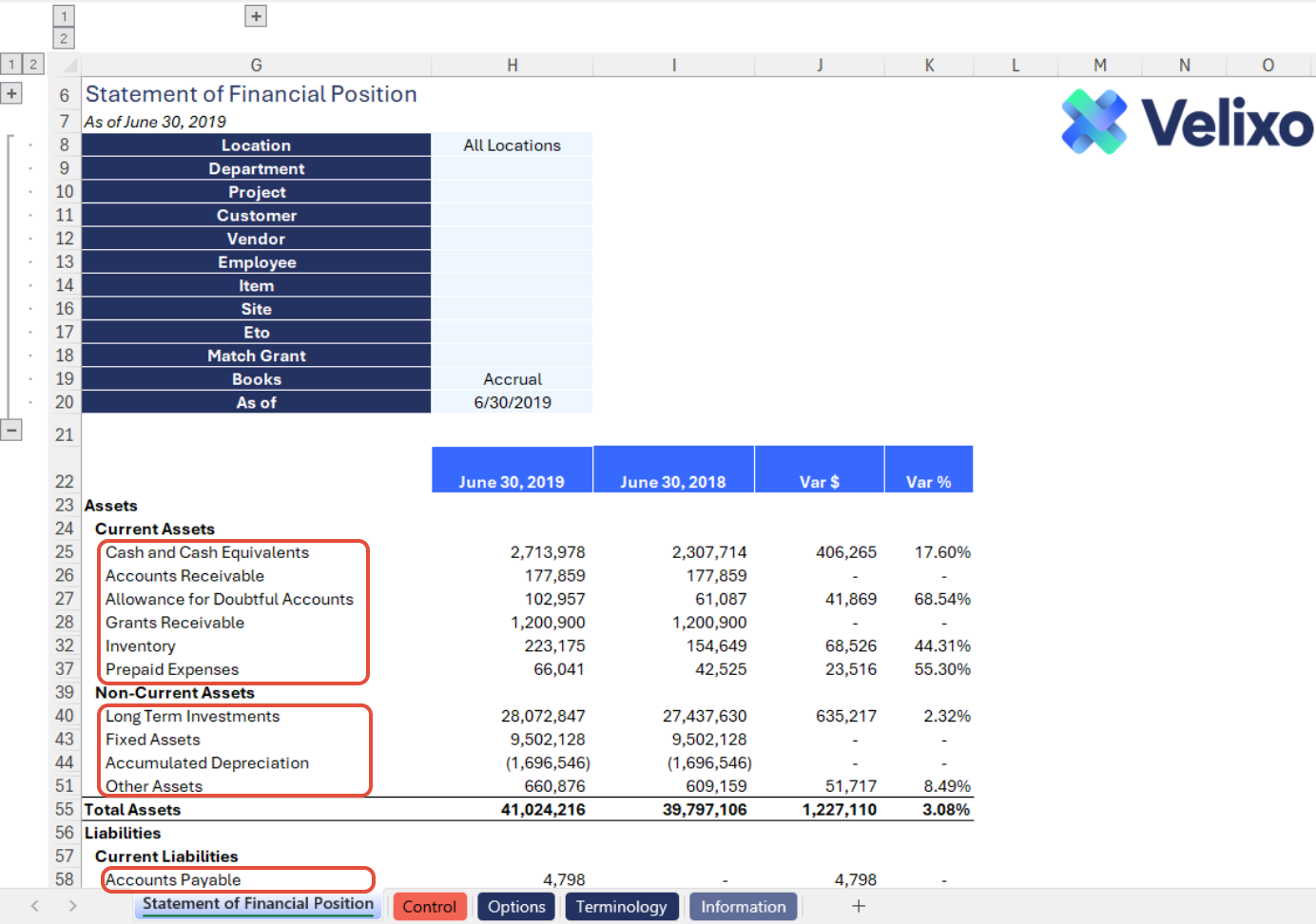Image resolution: width=1316 pixels, height=924 pixels.
Task: Select the Accrual books value cell
Action: (512, 379)
